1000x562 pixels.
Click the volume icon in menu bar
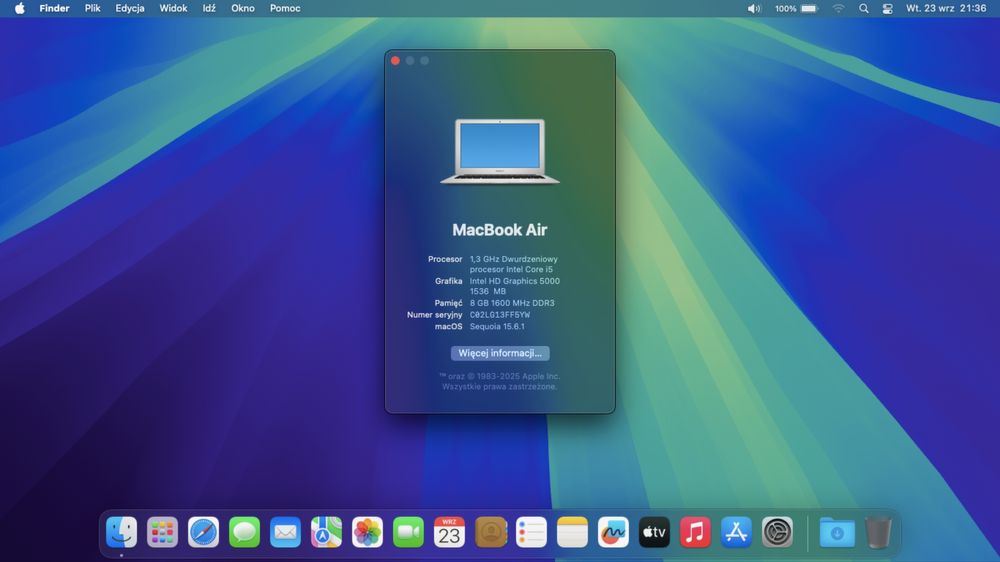[x=754, y=8]
